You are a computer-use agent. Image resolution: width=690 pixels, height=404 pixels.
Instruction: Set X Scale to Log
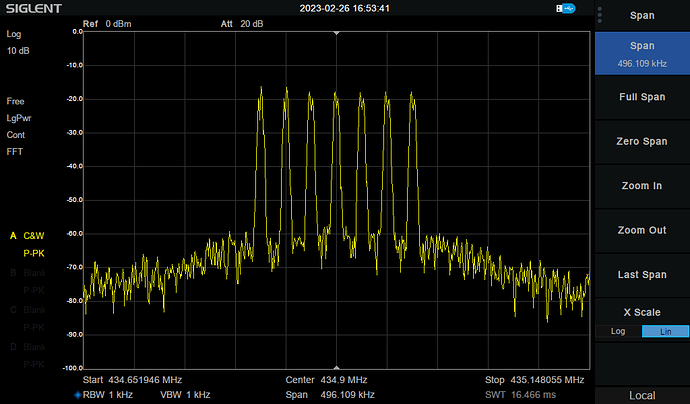pyautogui.click(x=618, y=331)
